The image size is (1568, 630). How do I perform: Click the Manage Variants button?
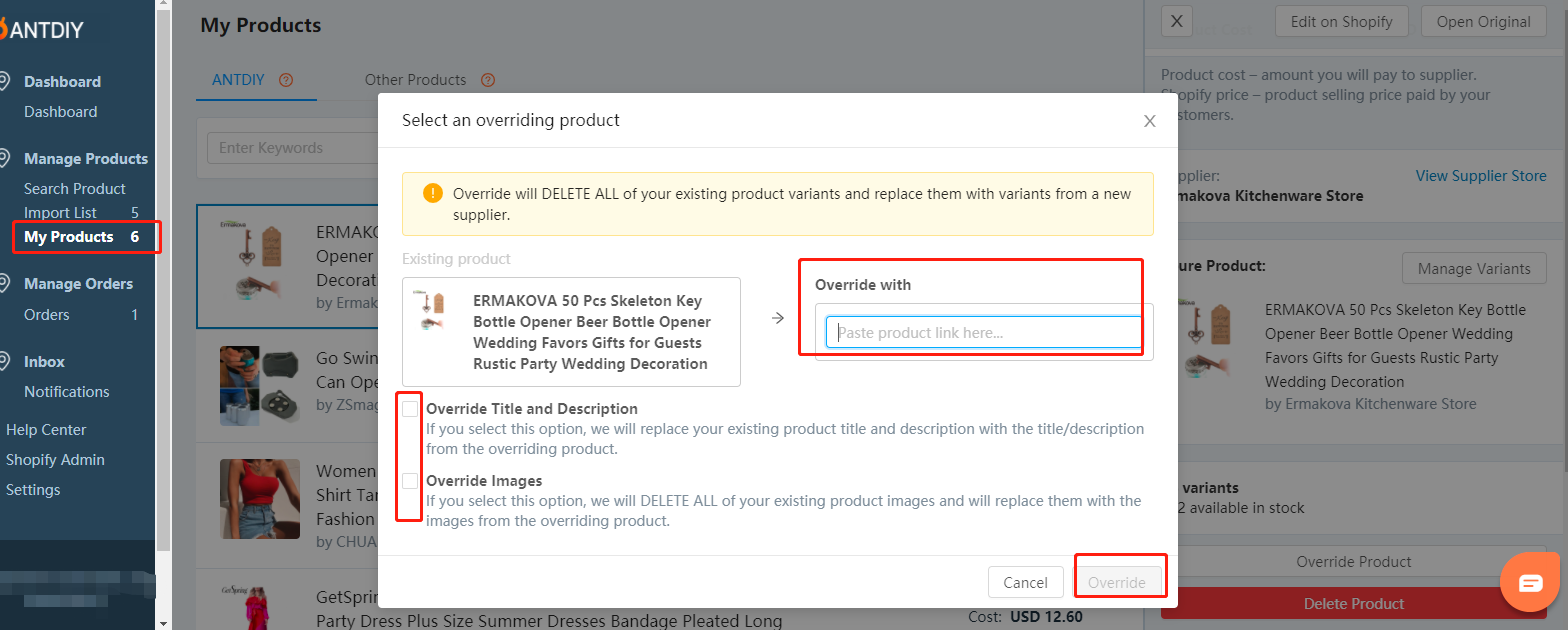pos(1473,268)
